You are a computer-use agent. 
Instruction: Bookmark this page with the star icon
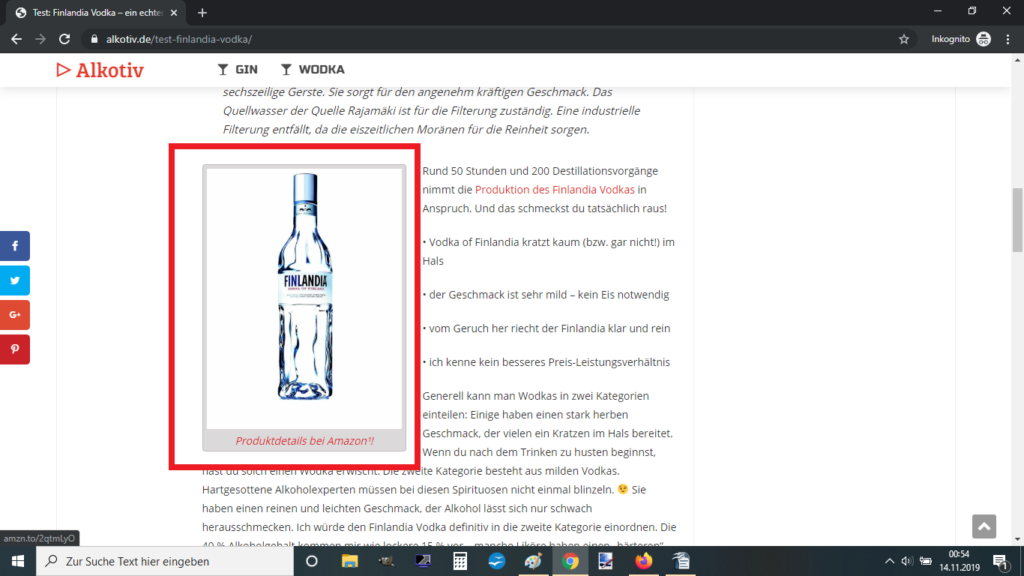904,39
